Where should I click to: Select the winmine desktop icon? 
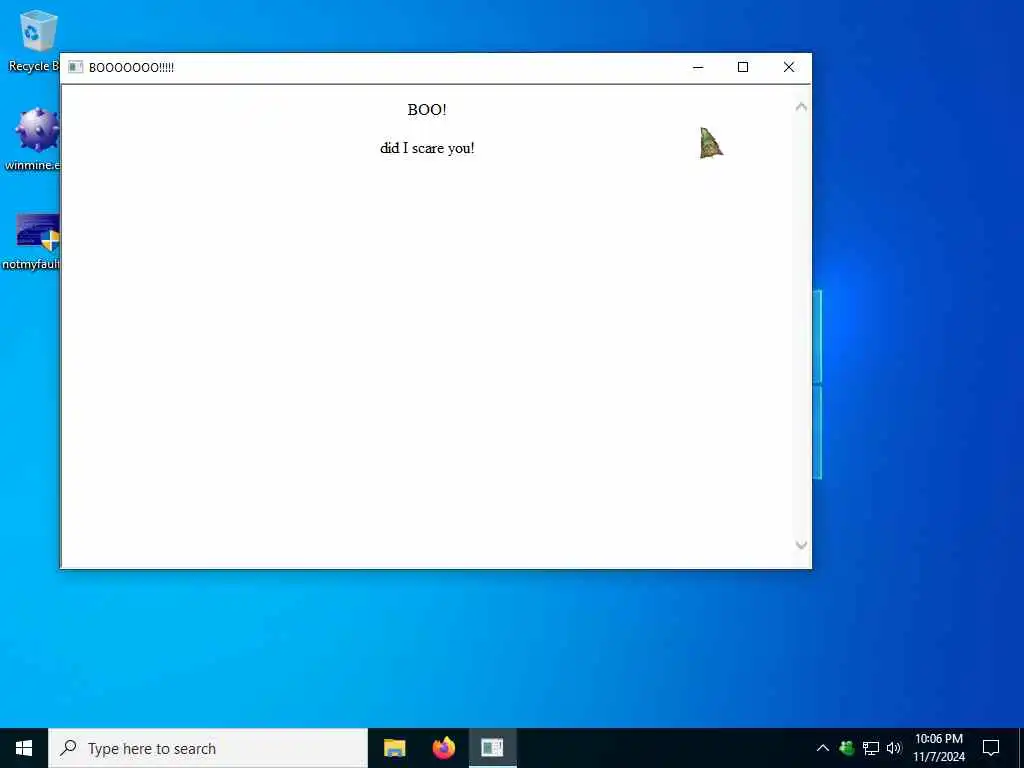pos(34,139)
